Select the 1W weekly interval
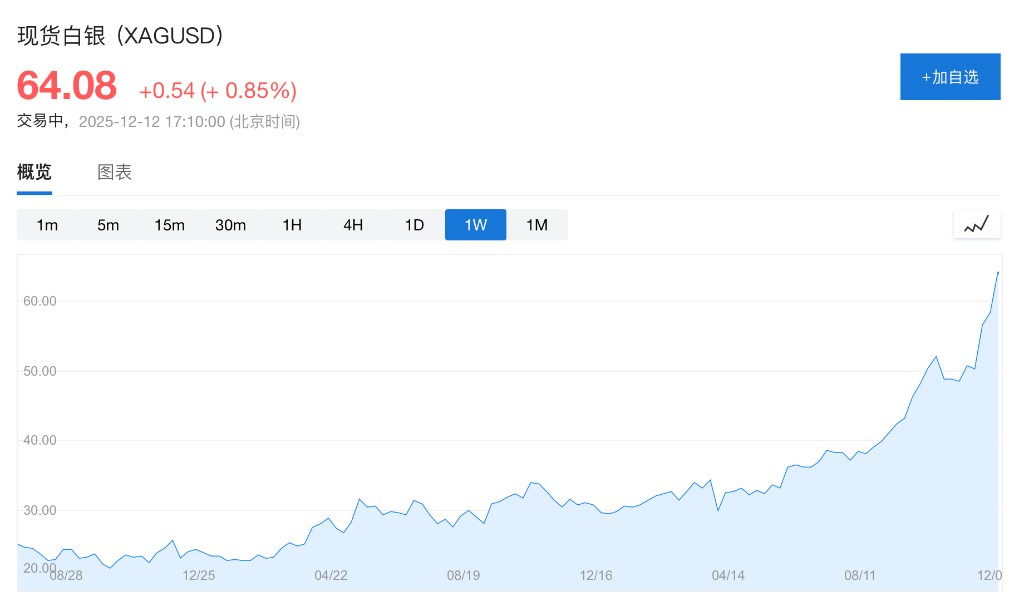1024x607 pixels. tap(476, 225)
